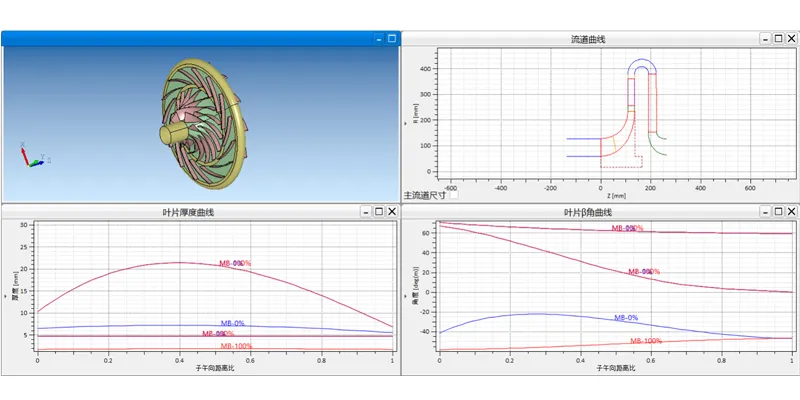Maximize the 叶片厚度曲线 panel

379,212
